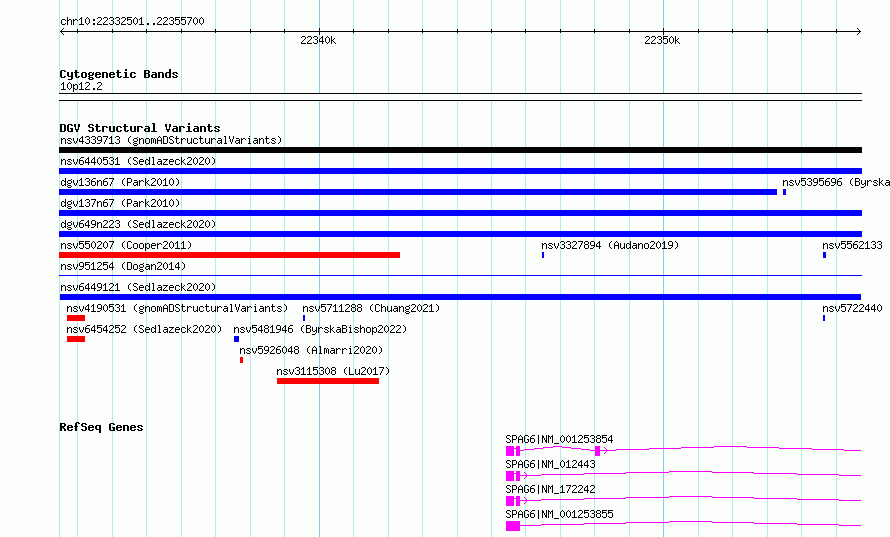
Task: Click the first exon block of SPAG6 NM_001253854
Action: coord(510,451)
